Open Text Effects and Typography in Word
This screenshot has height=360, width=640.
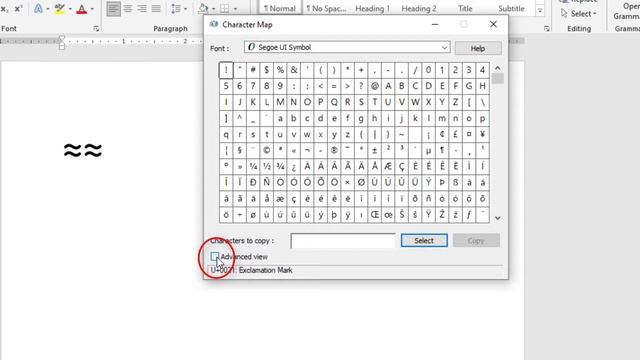(x=38, y=9)
